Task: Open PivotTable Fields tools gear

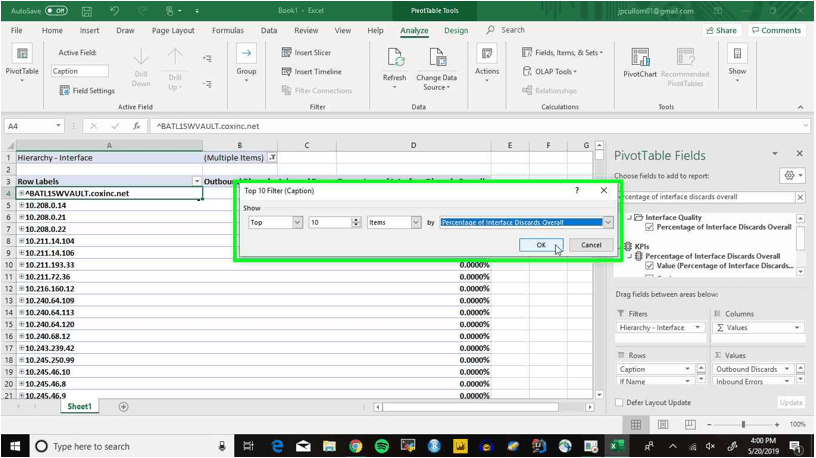Action: click(x=792, y=176)
